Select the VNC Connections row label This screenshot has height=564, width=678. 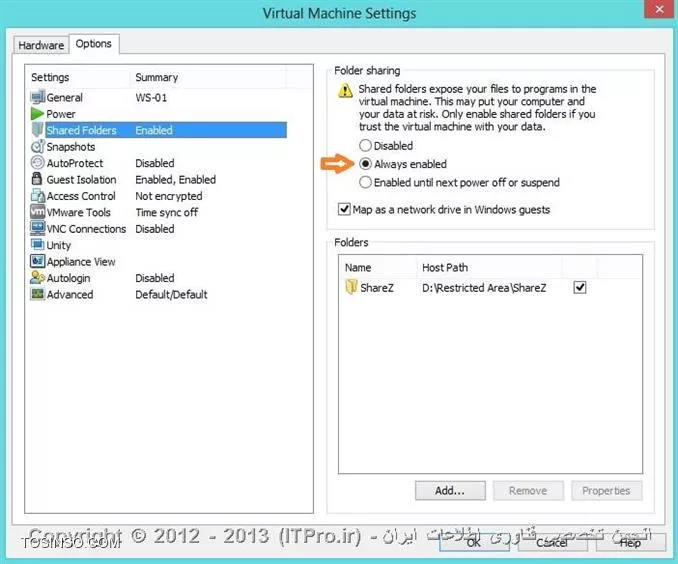pyautogui.click(x=86, y=229)
